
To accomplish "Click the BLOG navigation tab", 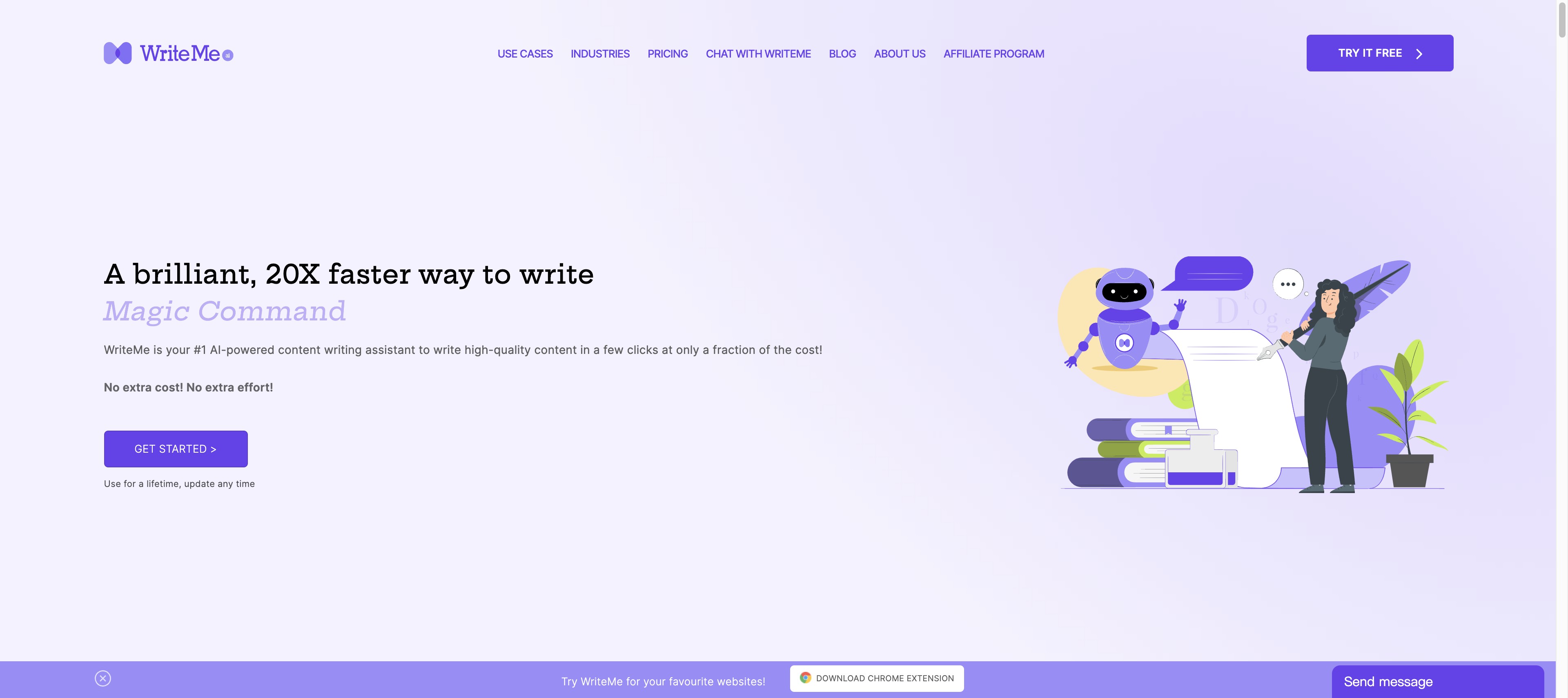I will tap(842, 53).
